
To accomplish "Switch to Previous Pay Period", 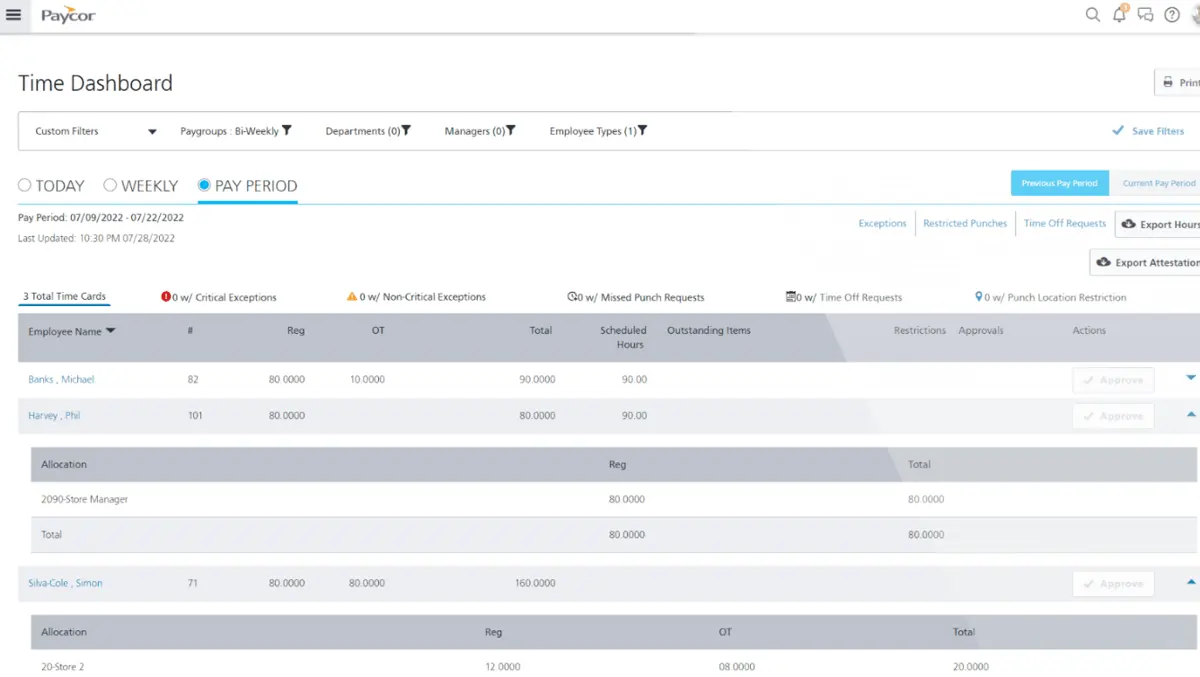I will [1059, 183].
